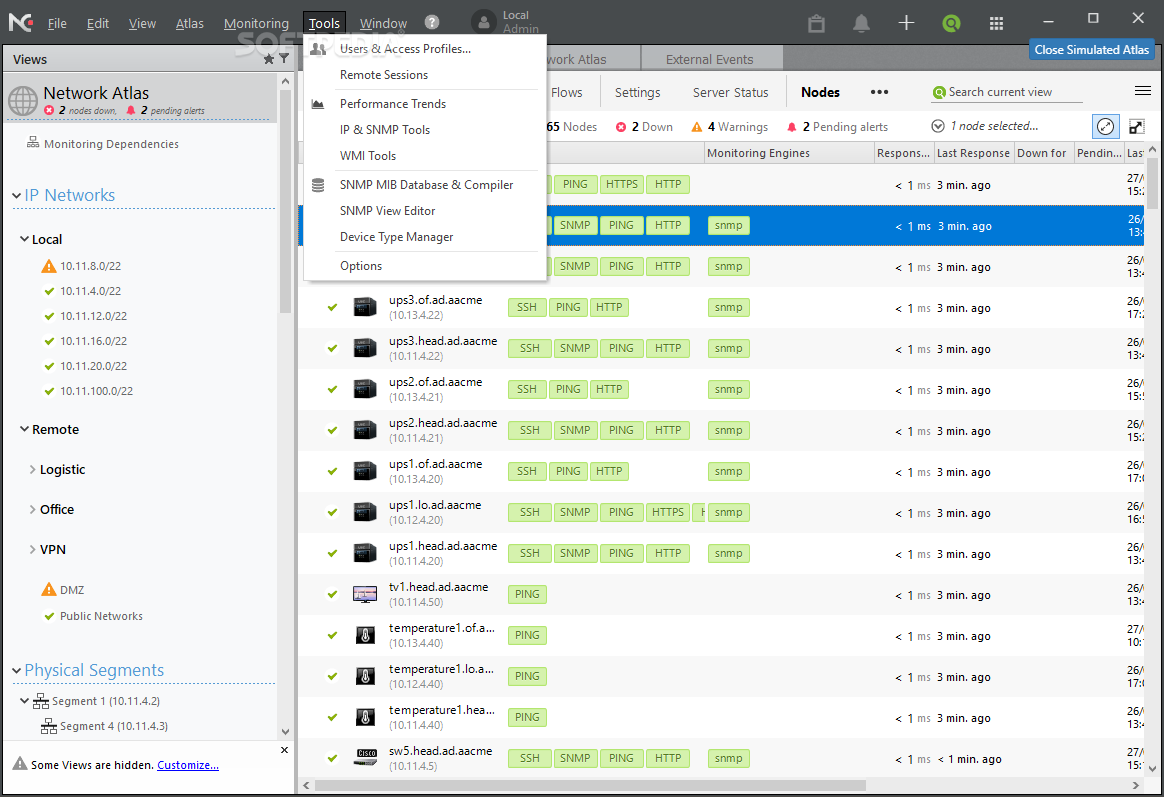Image resolution: width=1164 pixels, height=797 pixels.
Task: Click the plus add icon
Action: pos(906,23)
